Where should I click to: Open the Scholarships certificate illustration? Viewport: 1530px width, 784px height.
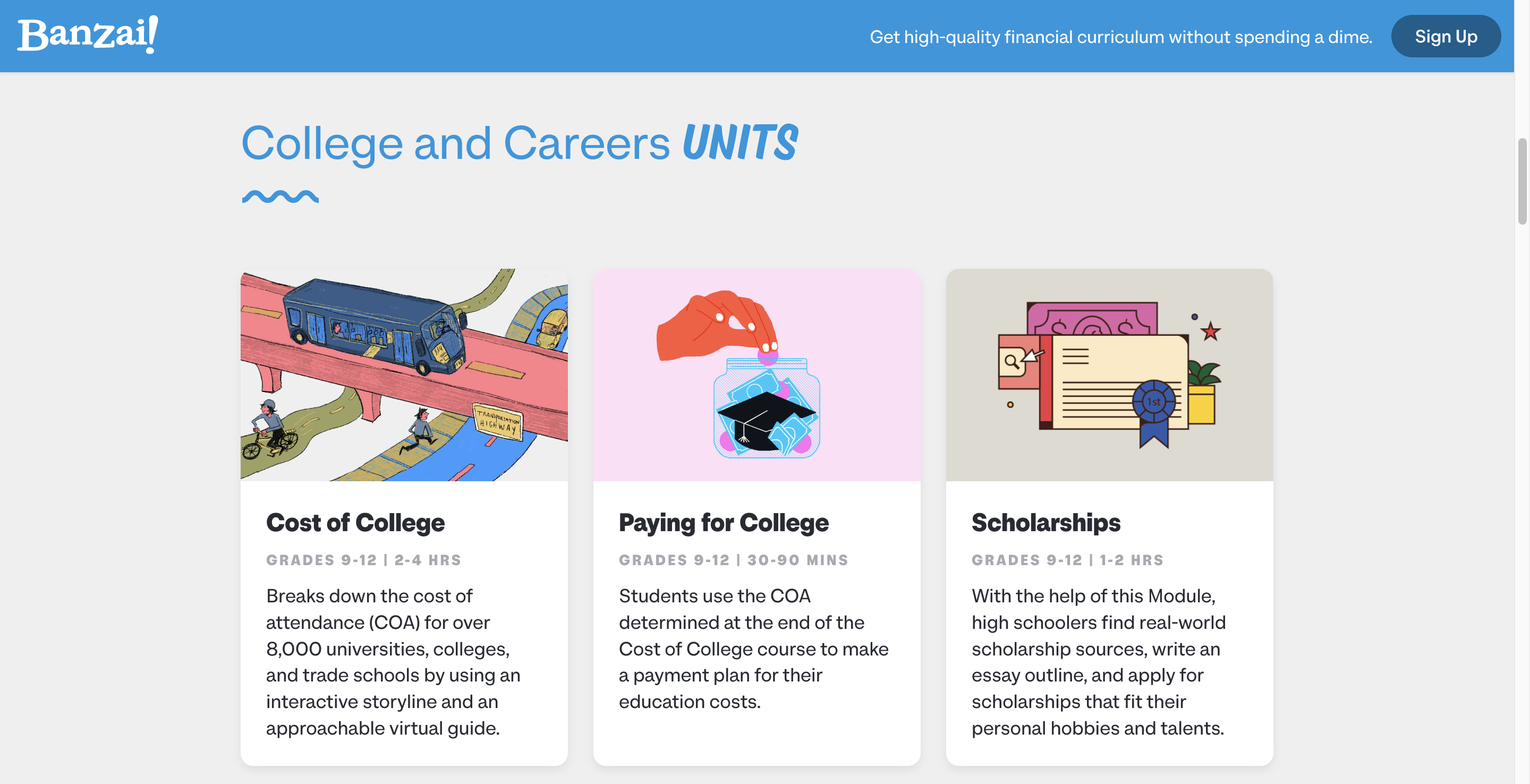[1109, 374]
